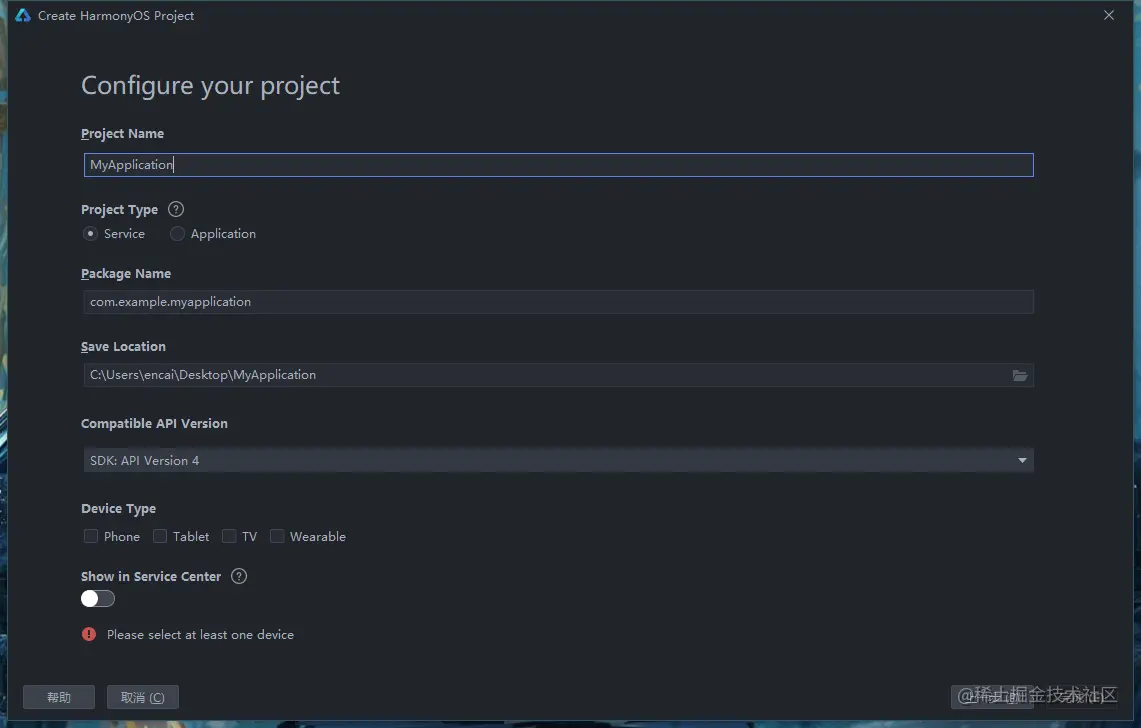
Task: Select the Service radio button
Action: click(90, 234)
